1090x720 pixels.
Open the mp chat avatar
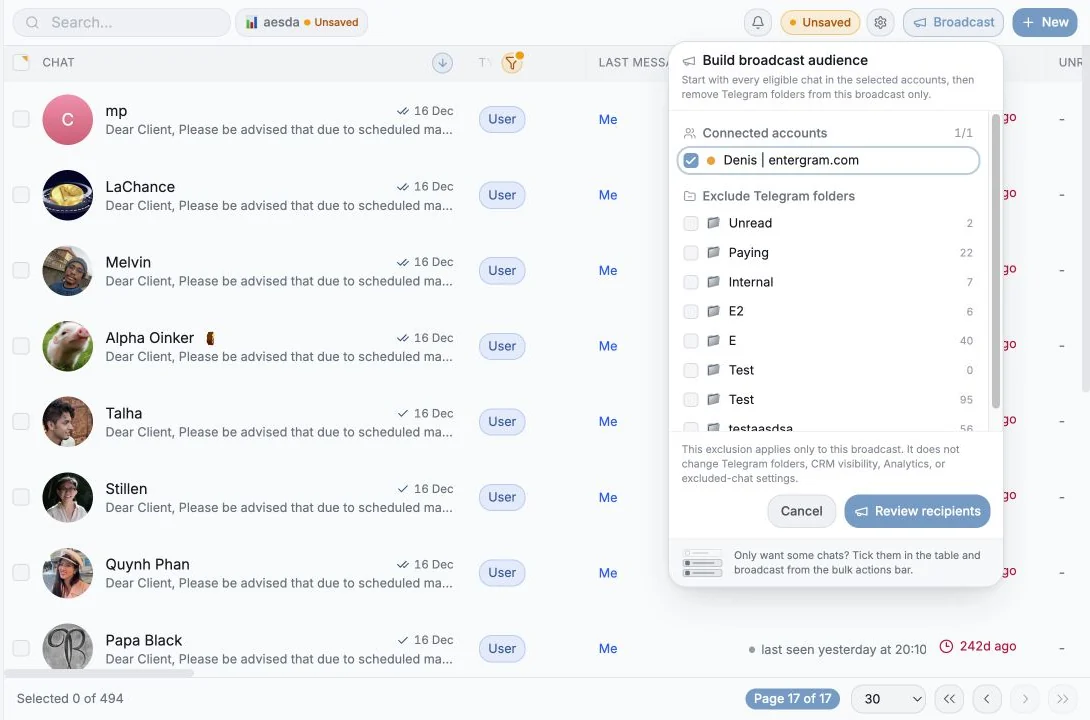click(67, 120)
